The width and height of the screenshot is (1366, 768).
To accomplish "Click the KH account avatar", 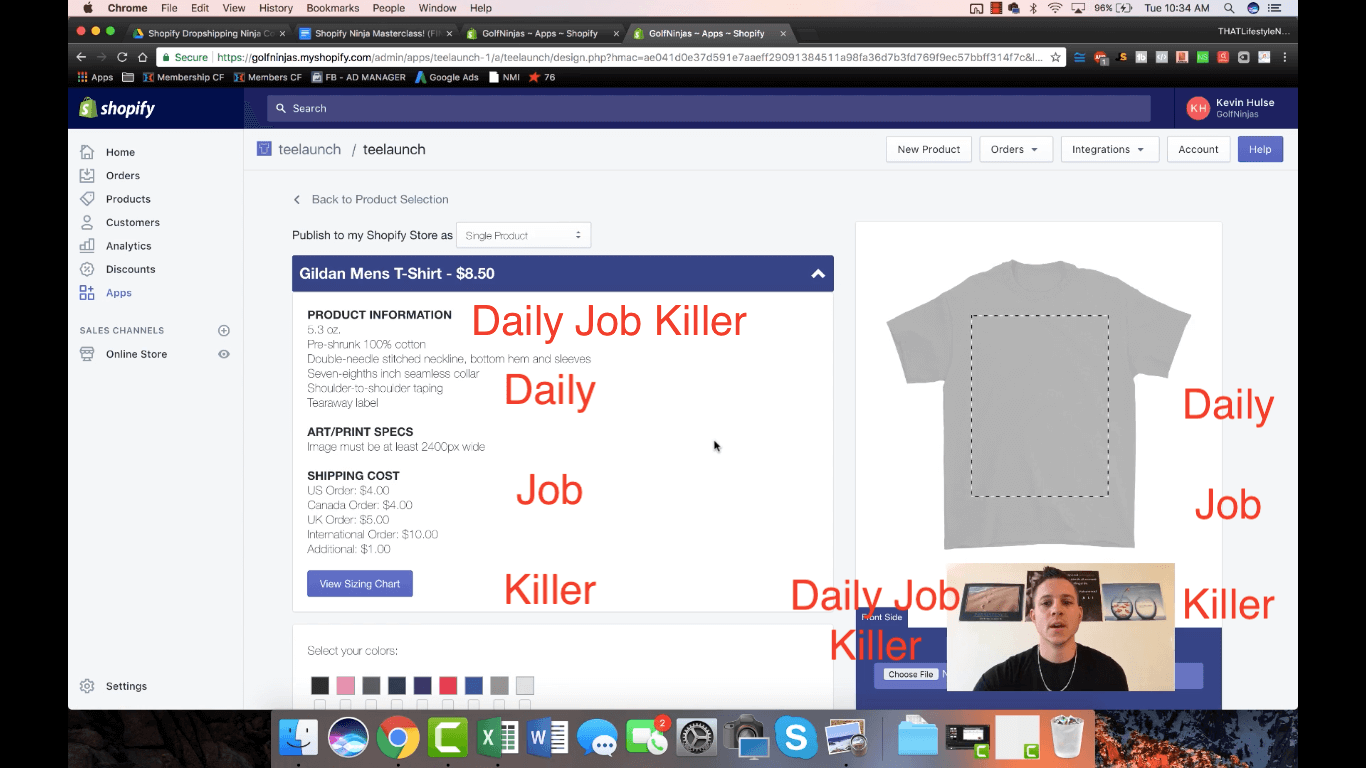I will click(x=1198, y=108).
